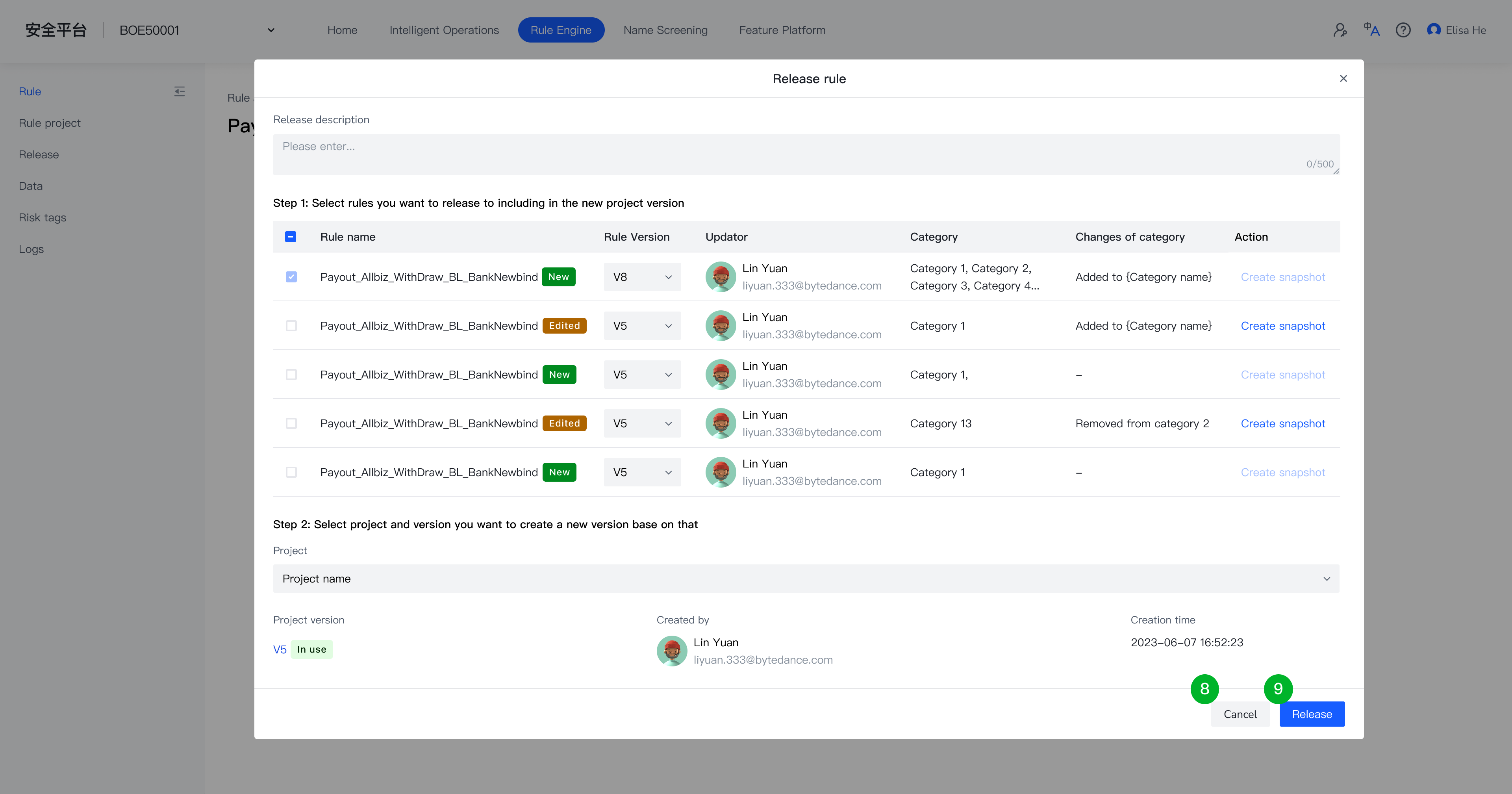Close the Release rule dialog
This screenshot has height=794, width=1512.
(x=1343, y=79)
